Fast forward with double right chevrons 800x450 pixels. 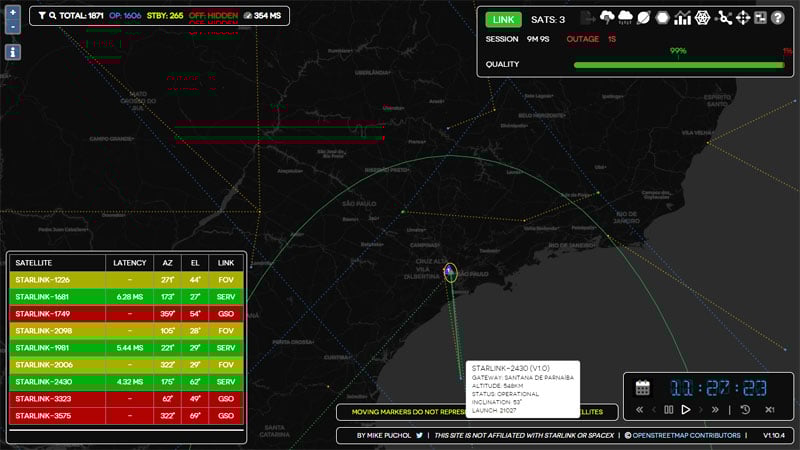(715, 410)
